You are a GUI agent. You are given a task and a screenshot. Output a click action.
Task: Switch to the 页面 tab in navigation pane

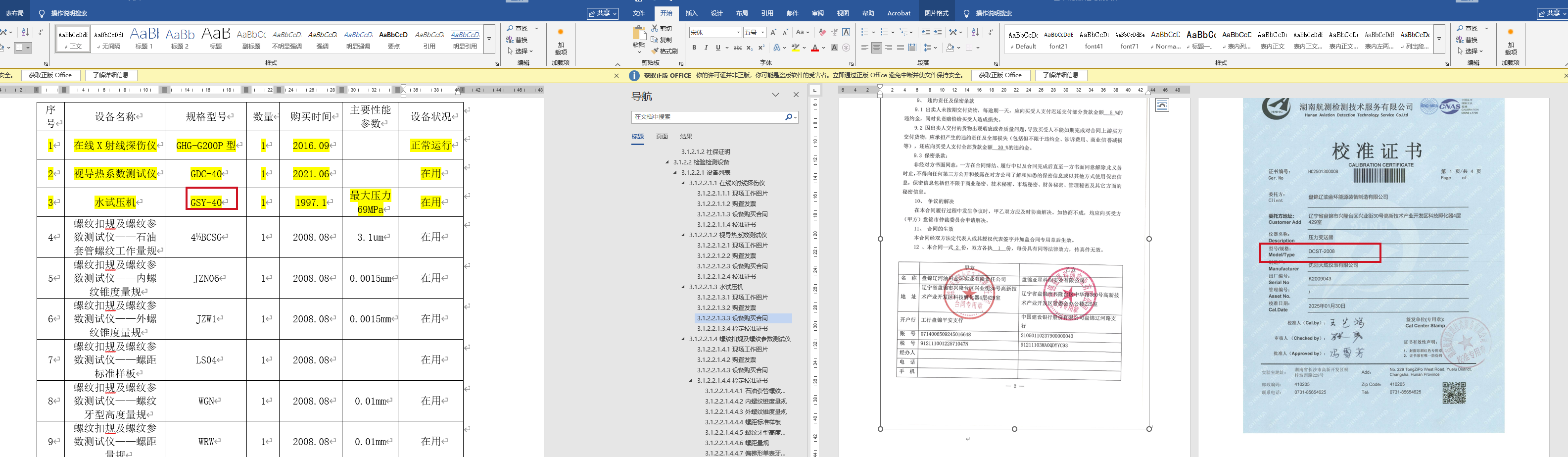click(x=662, y=137)
